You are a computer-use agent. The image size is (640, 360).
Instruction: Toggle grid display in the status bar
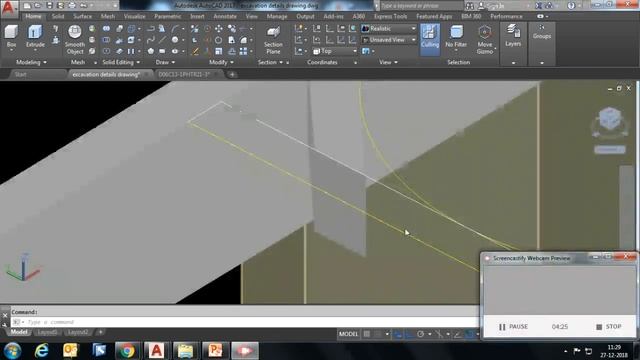click(x=367, y=334)
